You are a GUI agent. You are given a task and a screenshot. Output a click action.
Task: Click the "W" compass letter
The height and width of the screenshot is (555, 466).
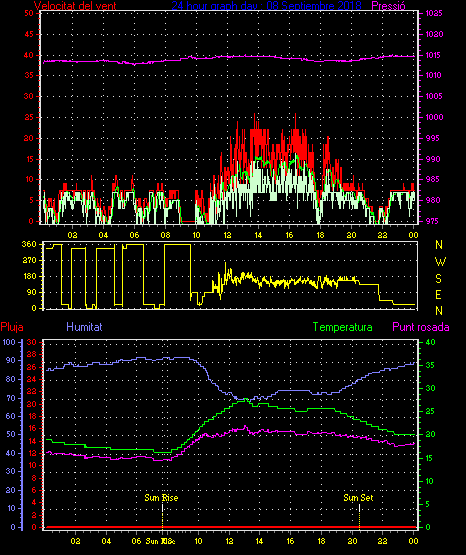click(x=440, y=262)
